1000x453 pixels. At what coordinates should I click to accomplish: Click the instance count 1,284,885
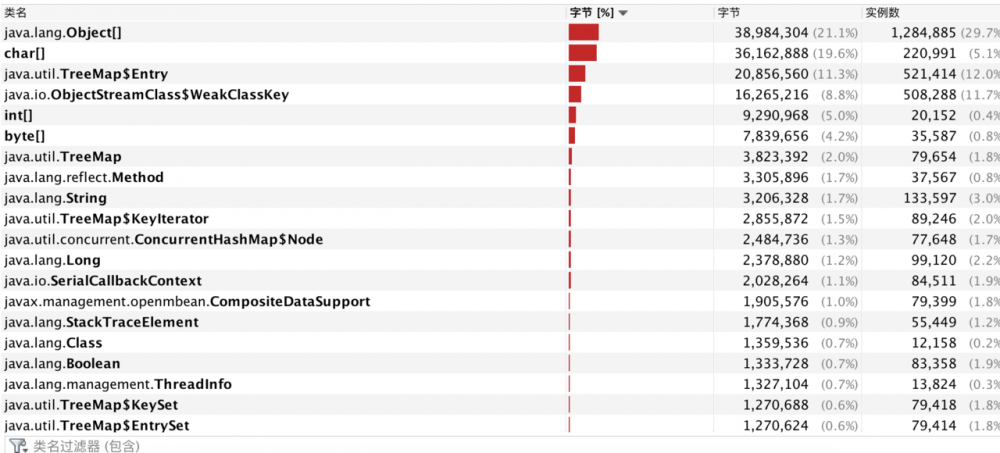click(x=923, y=33)
